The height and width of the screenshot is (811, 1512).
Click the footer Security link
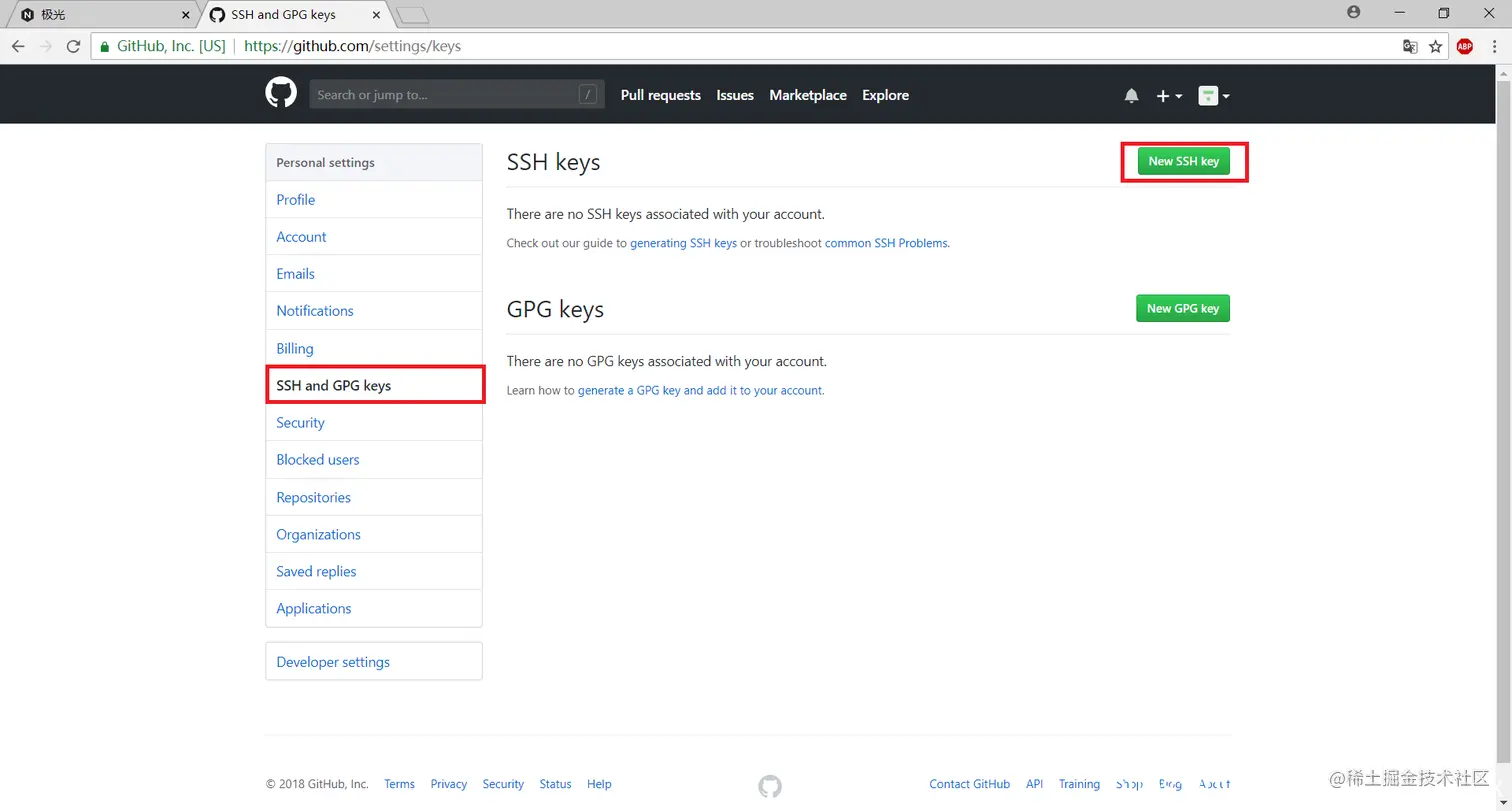coord(503,784)
